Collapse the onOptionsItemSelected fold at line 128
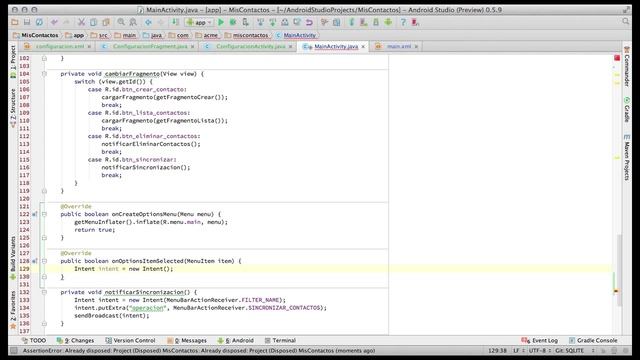640x360 pixels. (x=44, y=261)
